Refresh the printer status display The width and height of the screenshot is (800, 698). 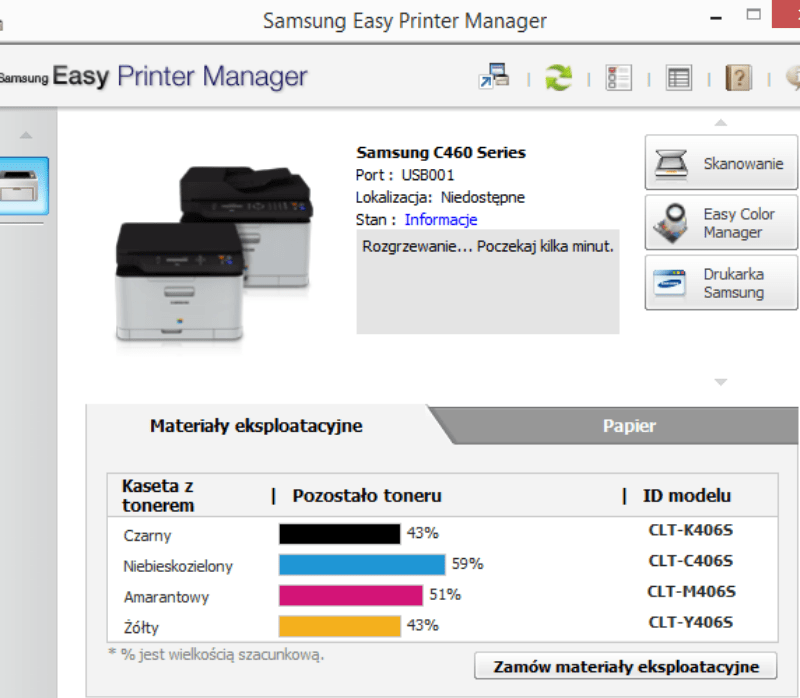tap(558, 77)
